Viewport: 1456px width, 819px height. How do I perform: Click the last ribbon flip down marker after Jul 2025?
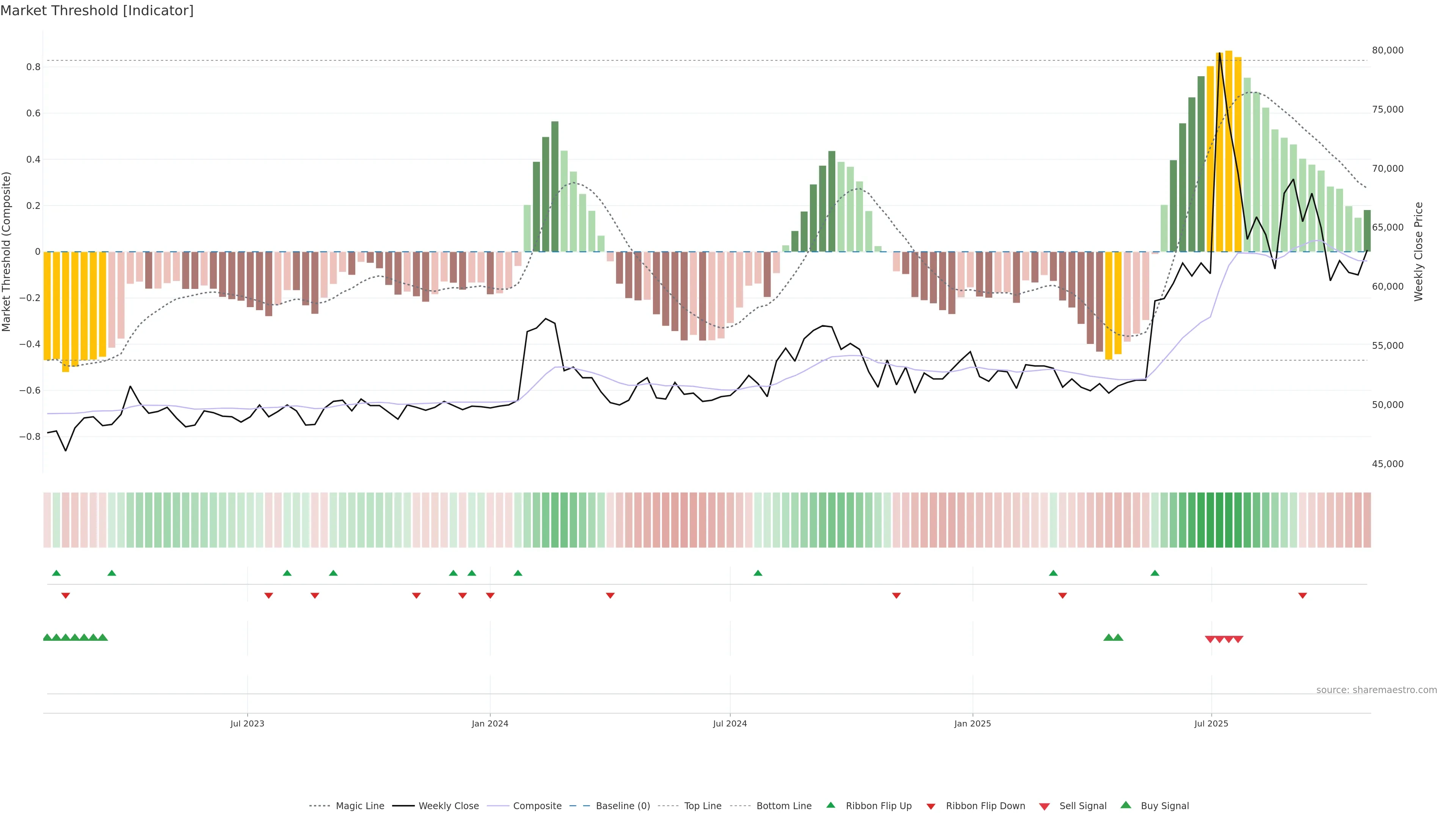tap(1302, 596)
